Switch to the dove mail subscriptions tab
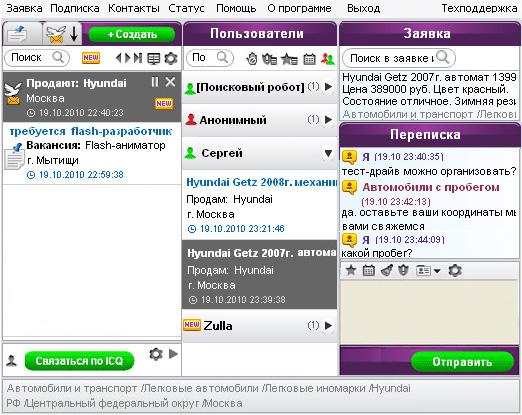Viewport: 522px width, 415px height. pyautogui.click(x=55, y=34)
